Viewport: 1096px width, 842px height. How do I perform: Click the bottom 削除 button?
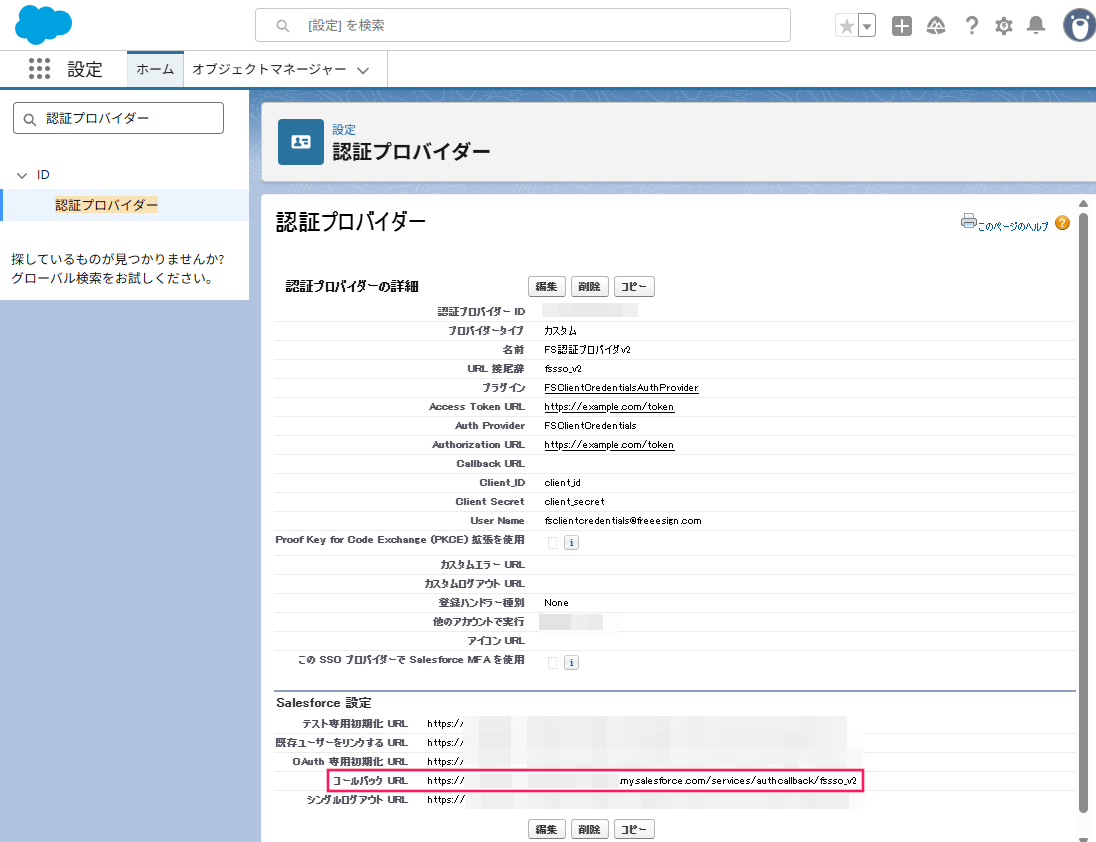[589, 829]
